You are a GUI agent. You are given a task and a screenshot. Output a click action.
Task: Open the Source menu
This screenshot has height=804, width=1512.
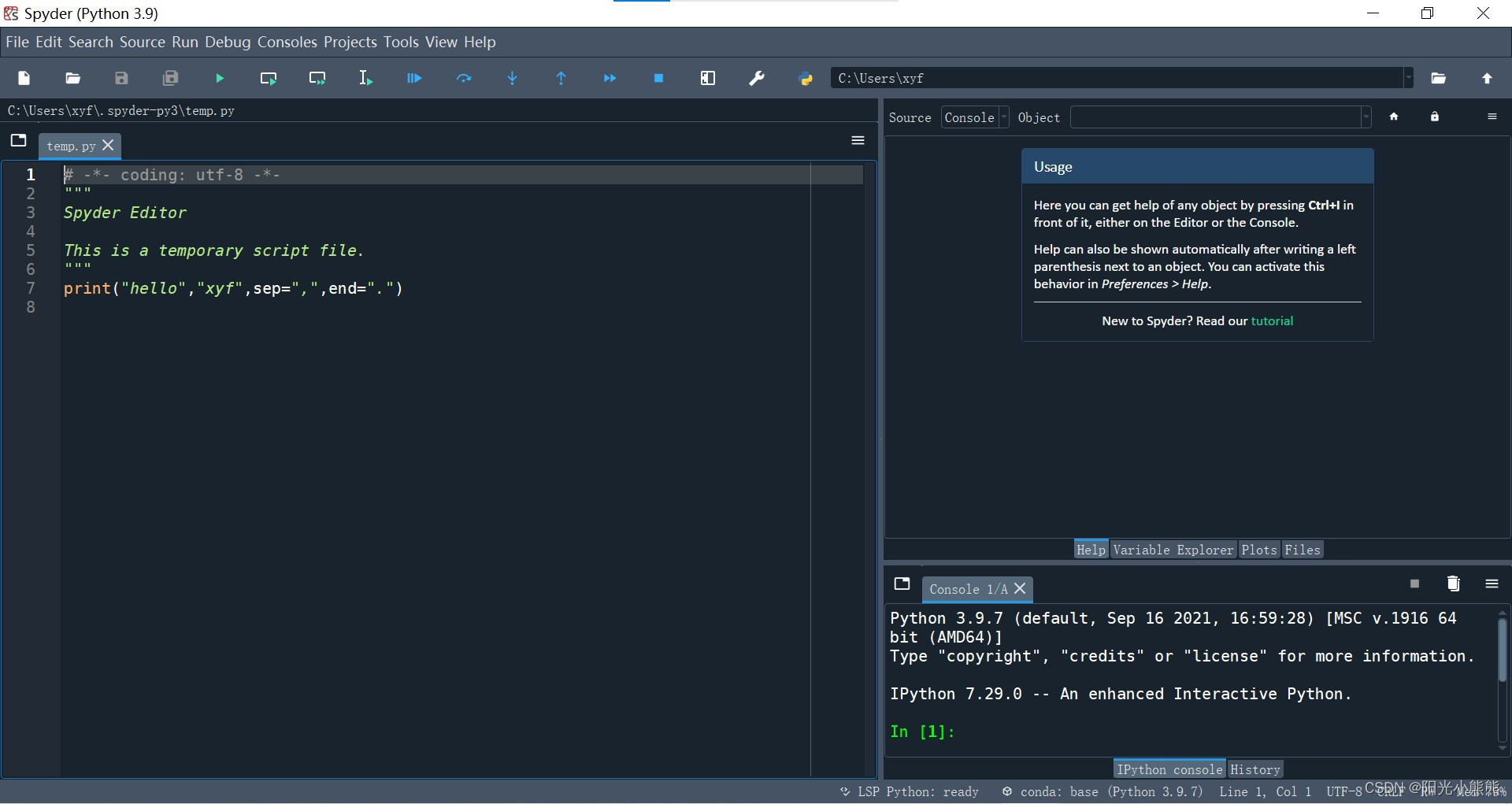coord(143,42)
